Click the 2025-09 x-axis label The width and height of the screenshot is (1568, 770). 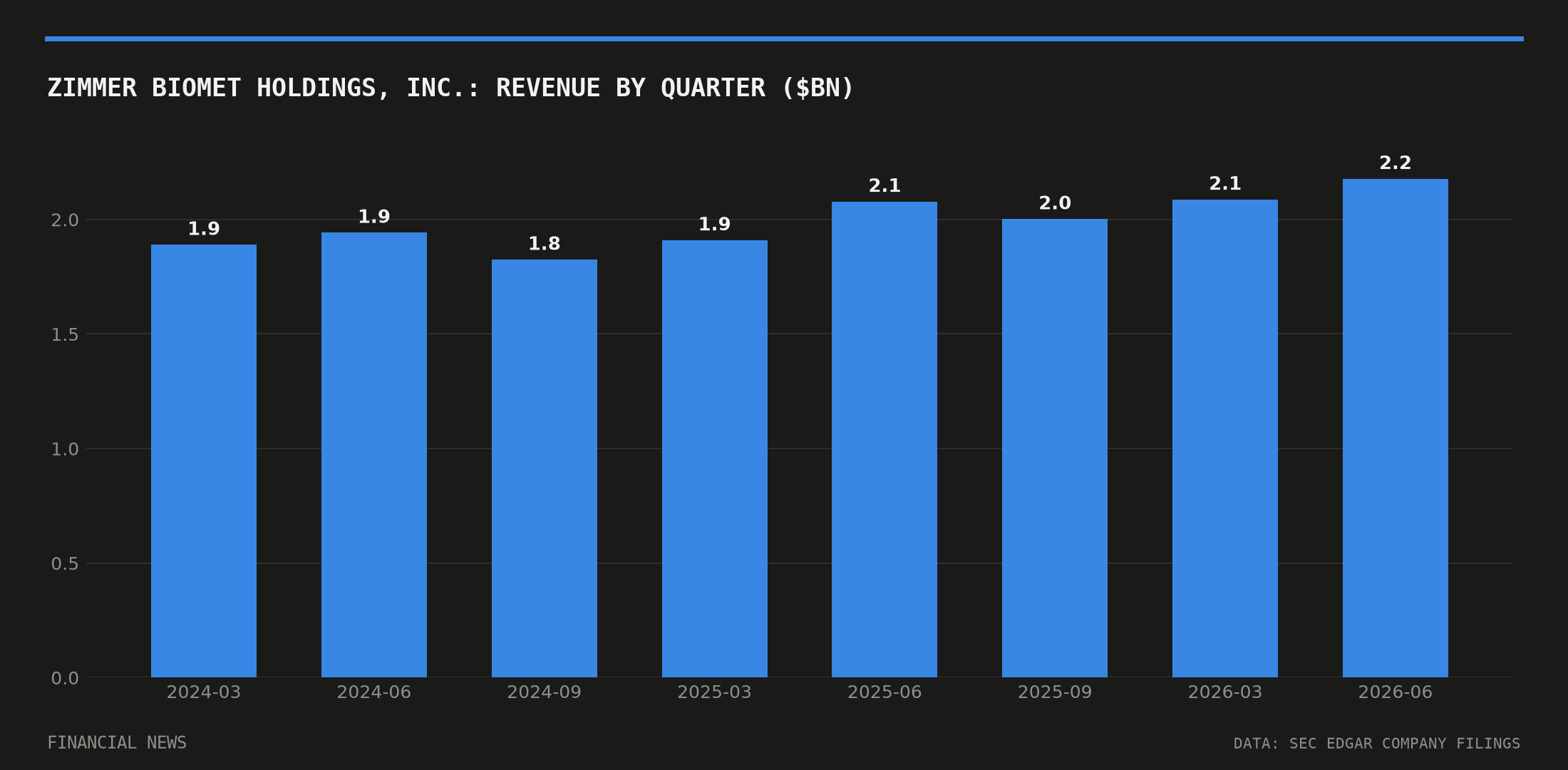(x=1055, y=692)
